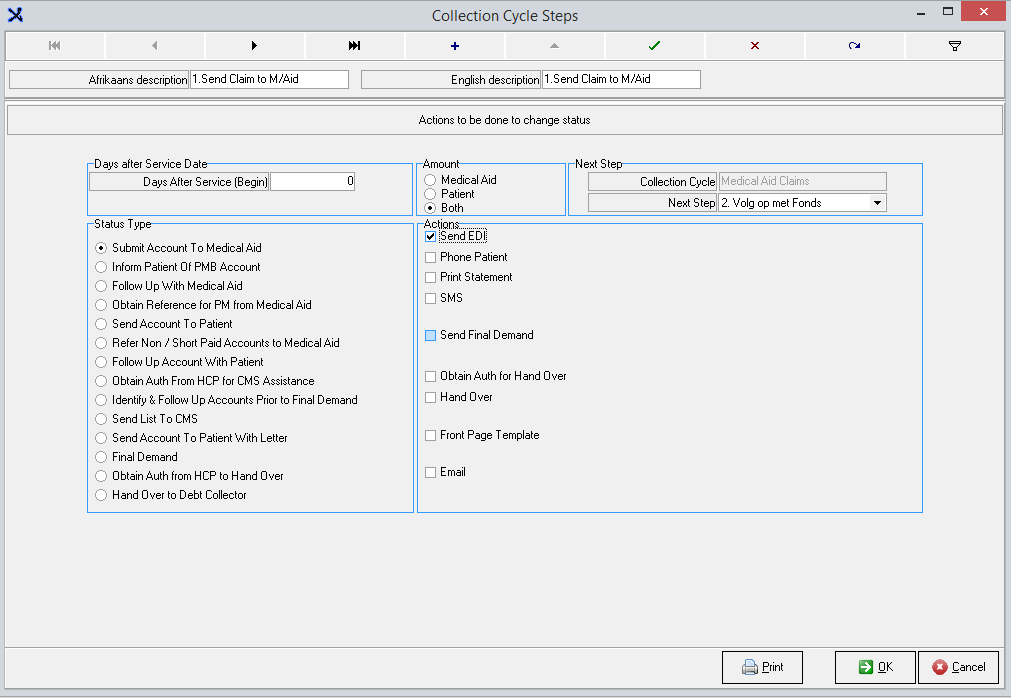Enable the Phone Patient checkbox
Screen dimensions: 1011x698
click(x=431, y=257)
